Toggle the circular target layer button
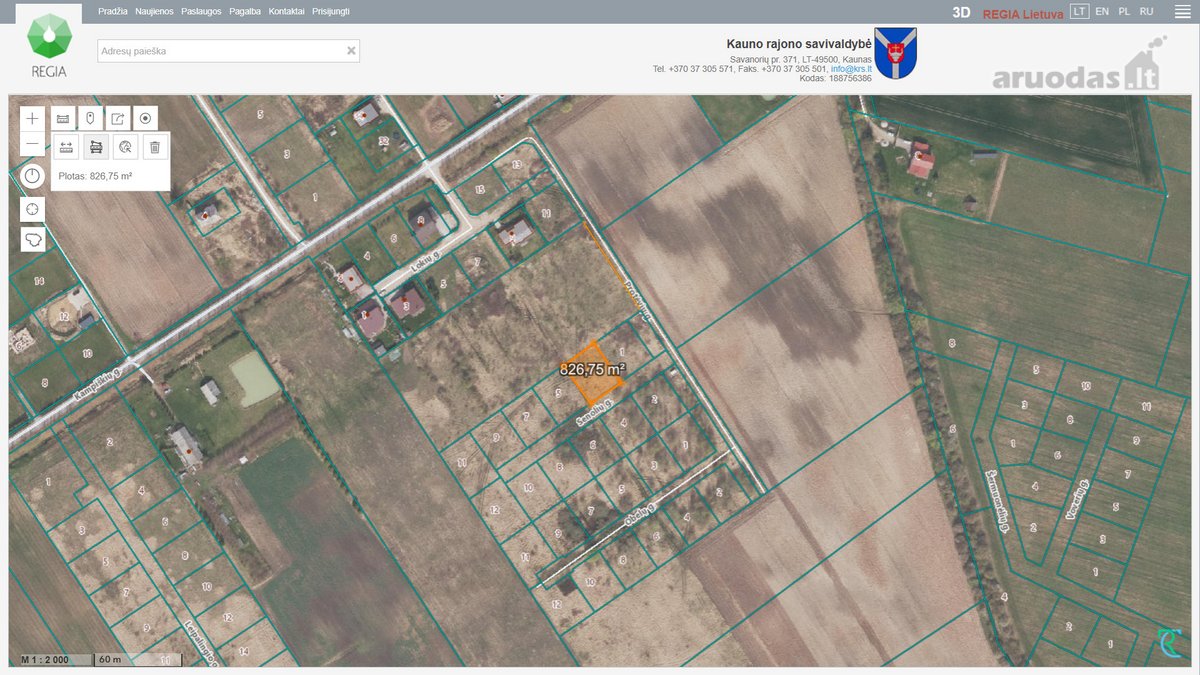1200x675 pixels. 146,118
